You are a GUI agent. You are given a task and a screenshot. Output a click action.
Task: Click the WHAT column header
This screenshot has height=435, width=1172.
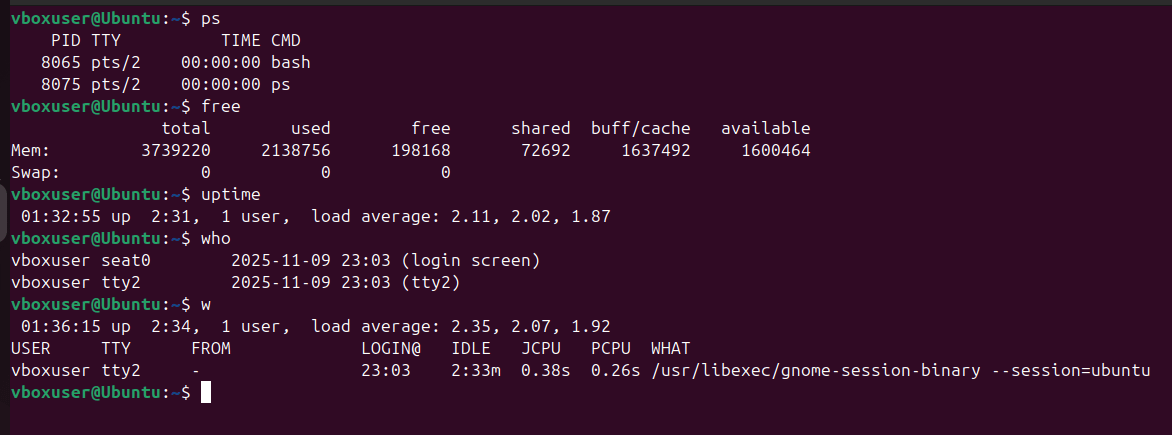[671, 348]
